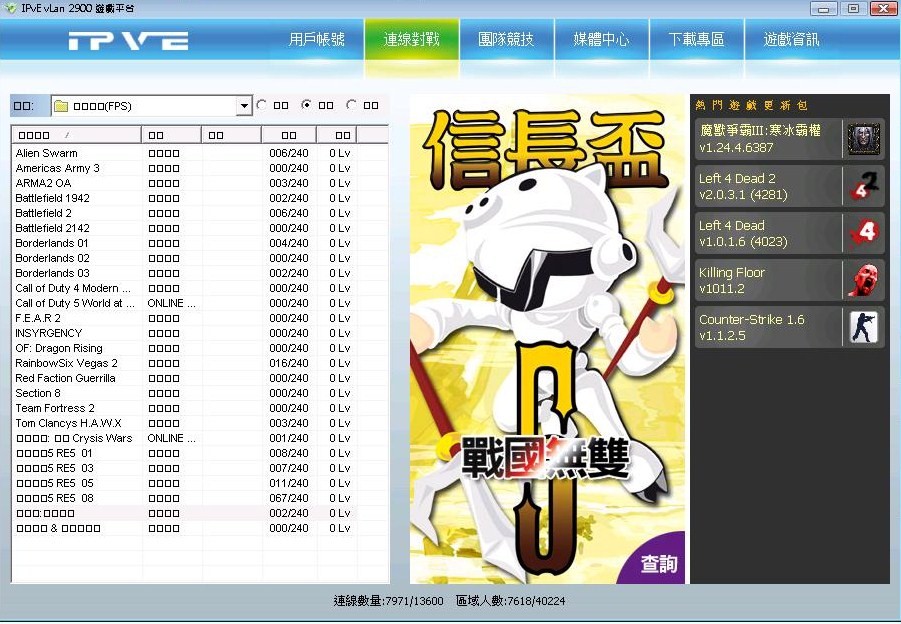Viewport: 901px width, 624px height.
Task: Open the 遊戲資訊 tab
Action: (792, 40)
